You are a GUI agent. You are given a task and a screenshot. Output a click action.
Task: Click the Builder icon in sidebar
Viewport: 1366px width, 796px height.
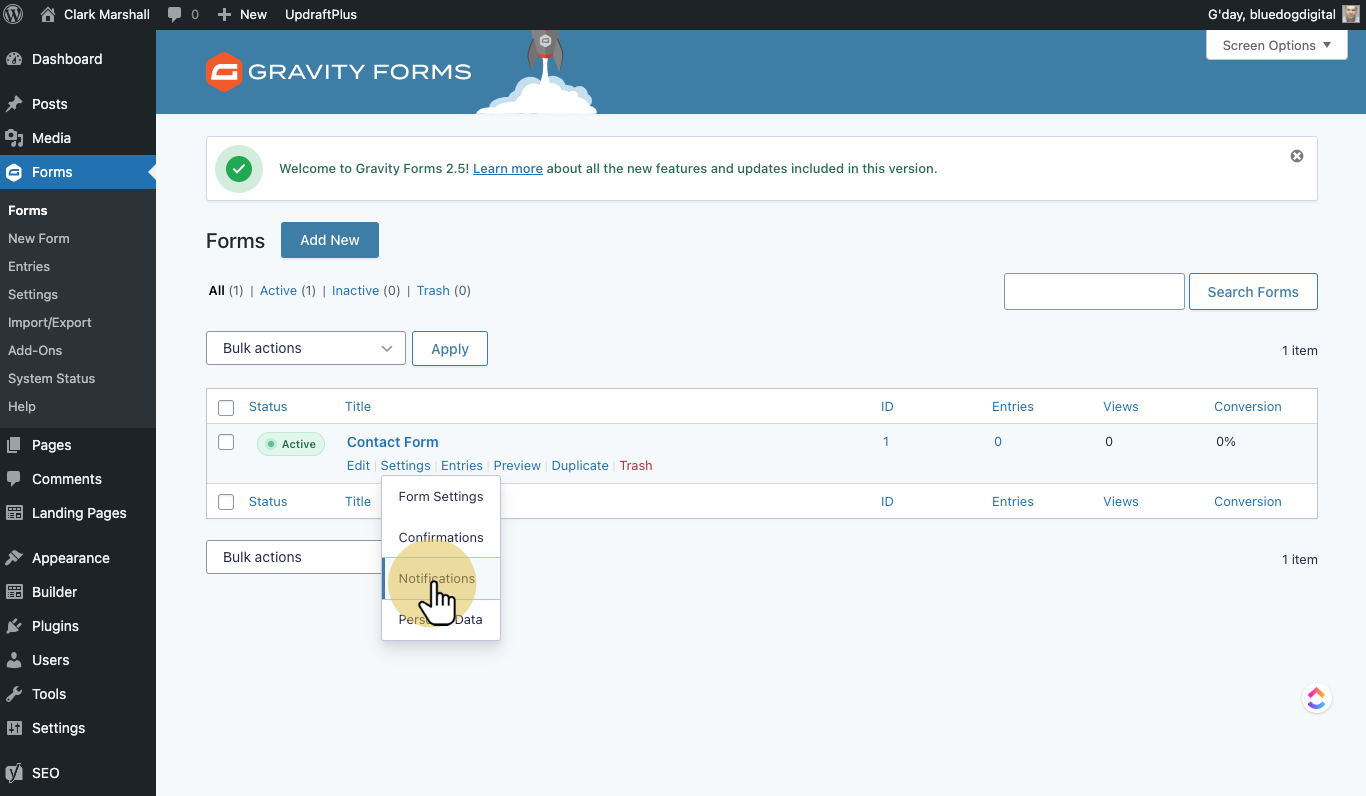(14, 592)
